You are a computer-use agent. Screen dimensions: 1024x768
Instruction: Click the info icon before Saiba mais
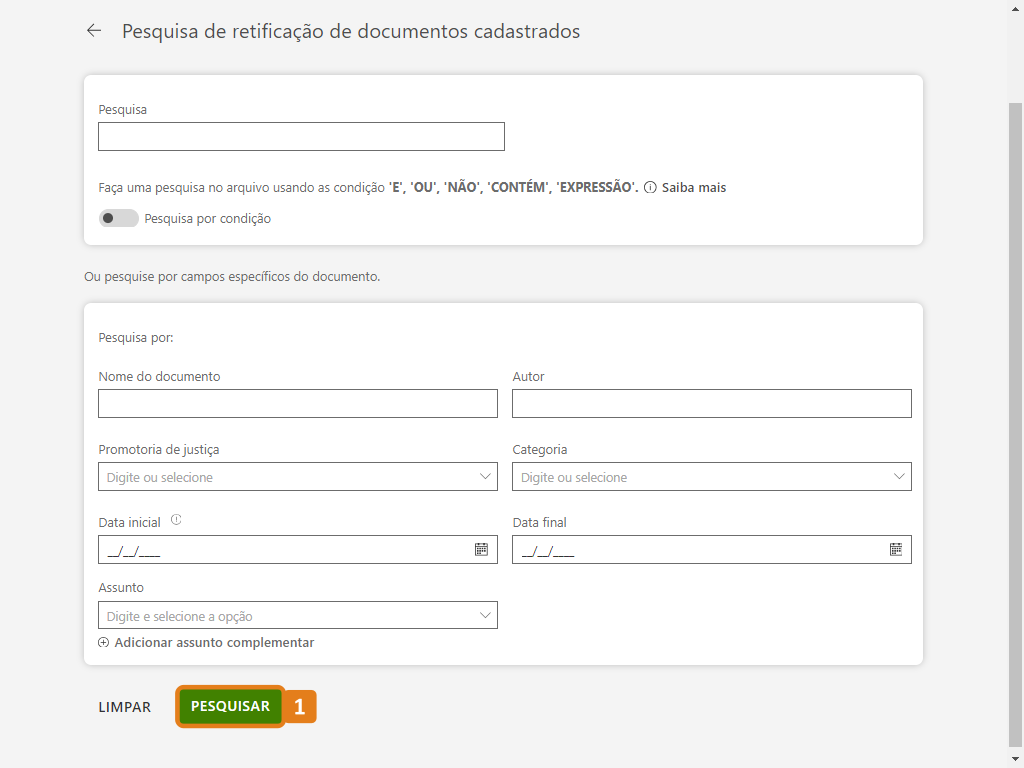pyautogui.click(x=650, y=187)
